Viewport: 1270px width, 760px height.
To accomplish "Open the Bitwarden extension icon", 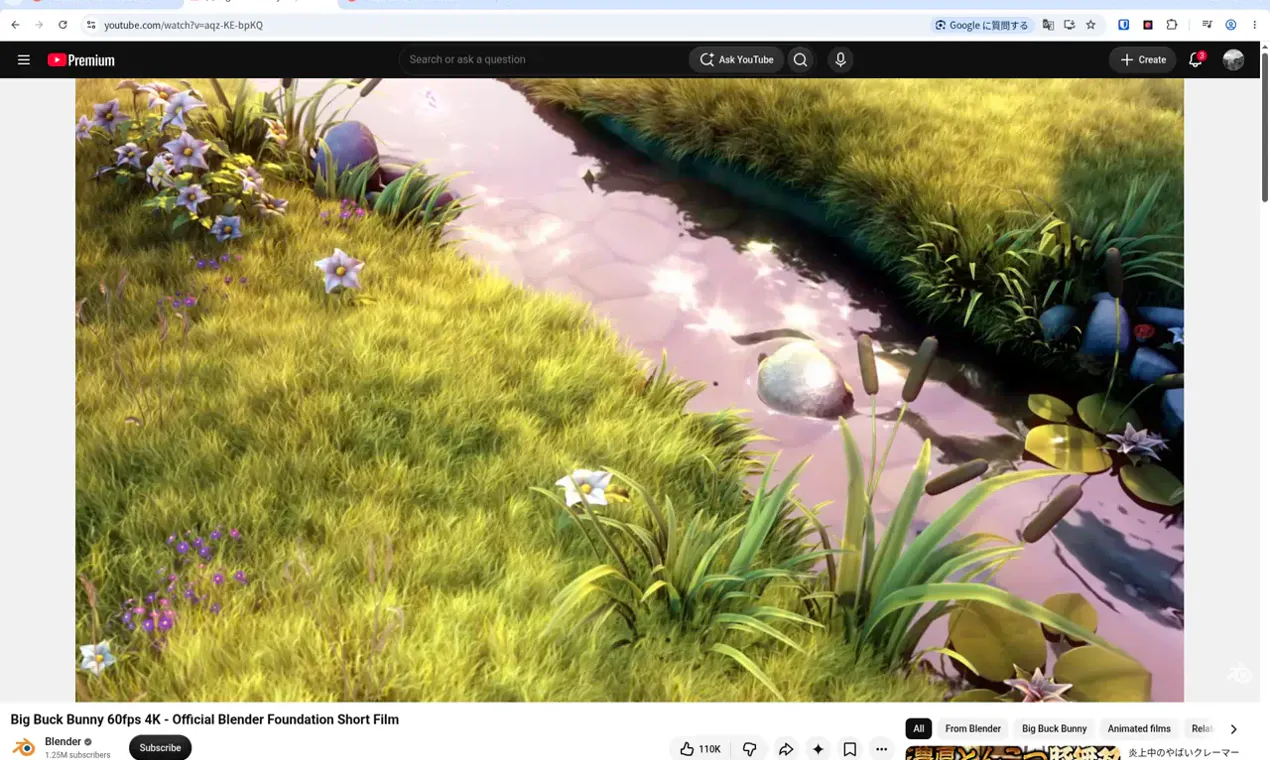I will coord(1124,25).
